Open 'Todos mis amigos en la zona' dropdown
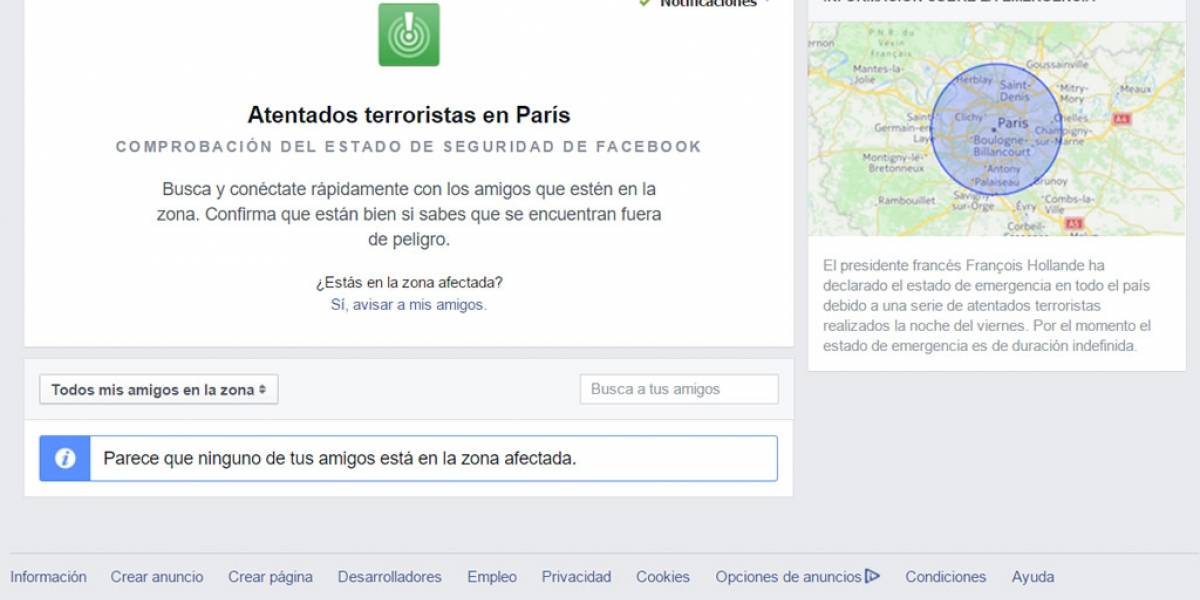The height and width of the screenshot is (600, 1200). (159, 390)
